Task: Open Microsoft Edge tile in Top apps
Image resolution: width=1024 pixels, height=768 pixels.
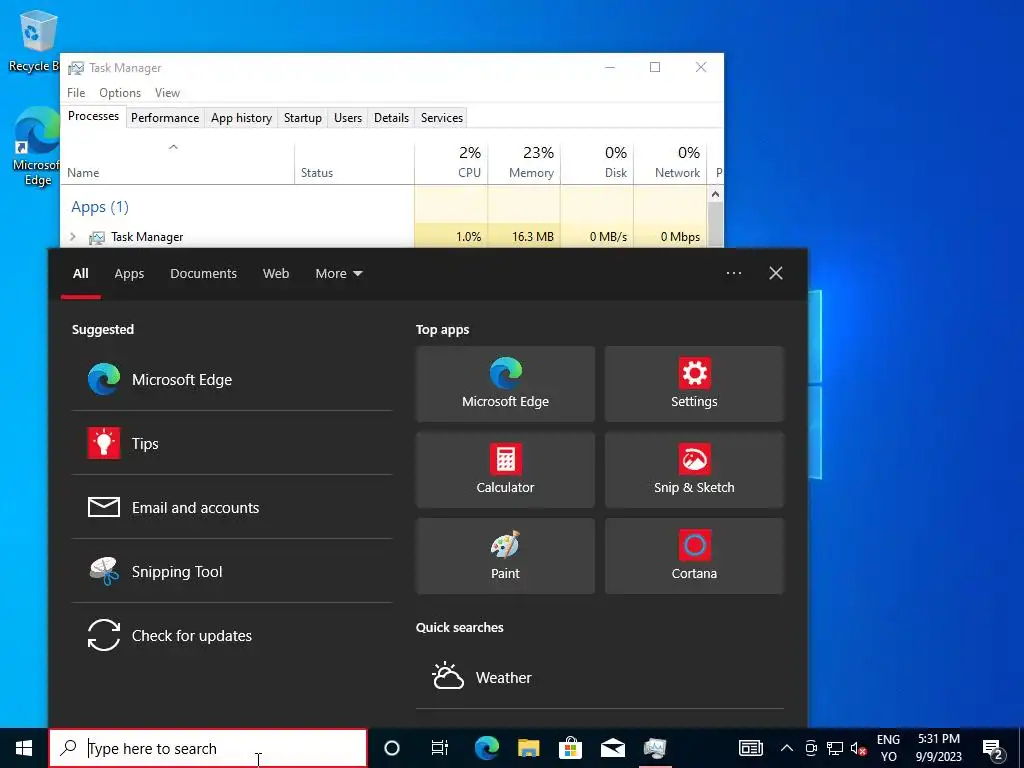Action: pyautogui.click(x=505, y=384)
